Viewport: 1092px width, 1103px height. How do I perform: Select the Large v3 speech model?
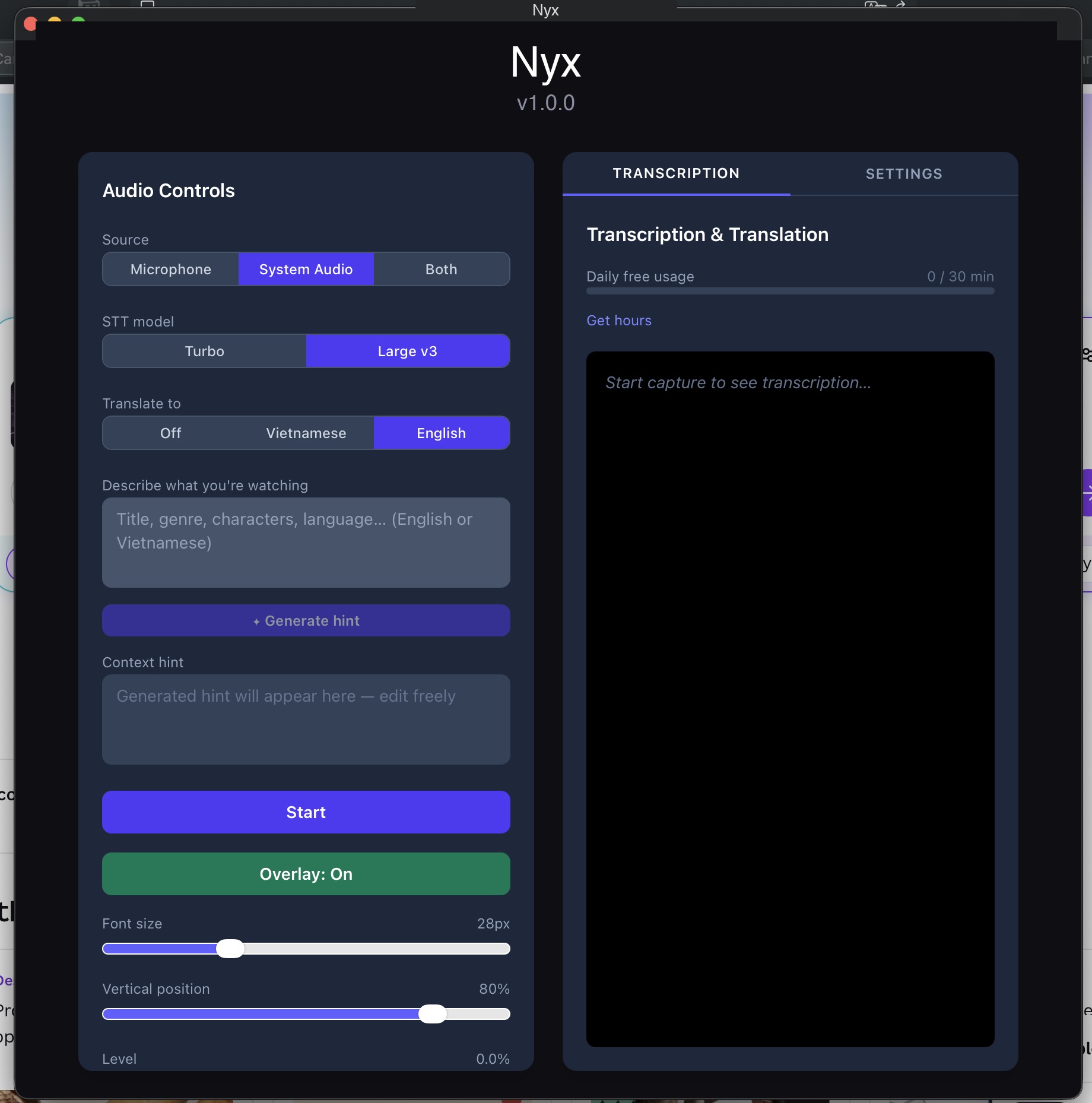(x=407, y=351)
